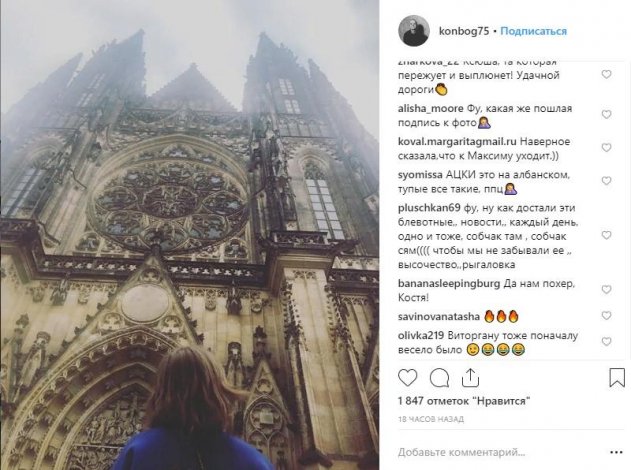This screenshot has width=631, height=470.
Task: Like the post with the large heart icon
Action: 407,378
